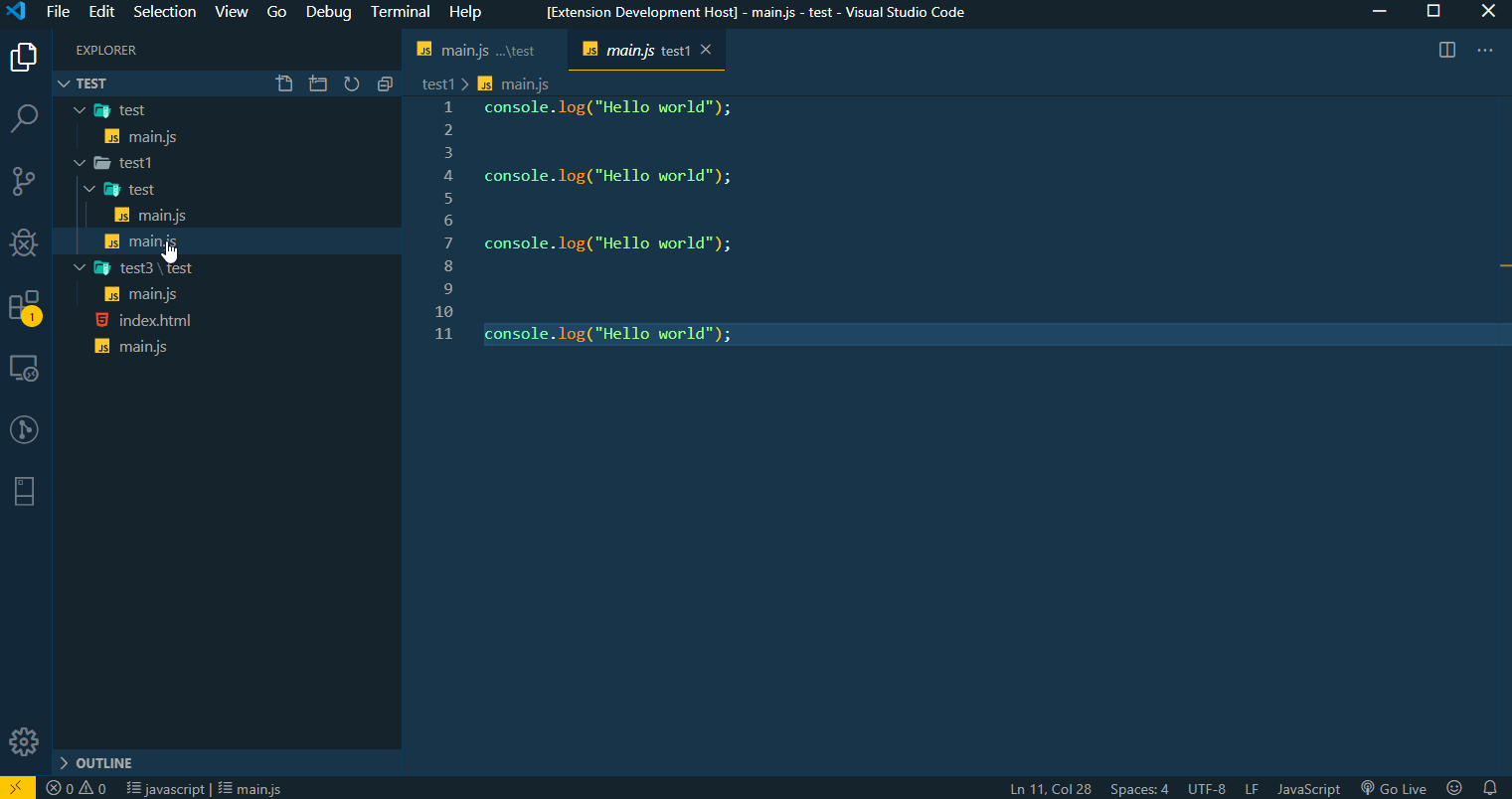Viewport: 1512px width, 799px height.
Task: Change end of line sequence LF
Action: (x=1252, y=789)
